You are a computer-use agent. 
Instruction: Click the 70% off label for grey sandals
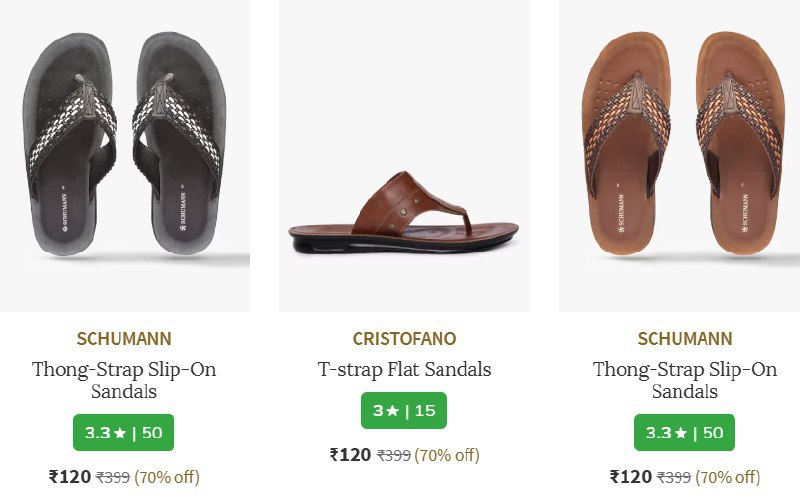click(167, 478)
